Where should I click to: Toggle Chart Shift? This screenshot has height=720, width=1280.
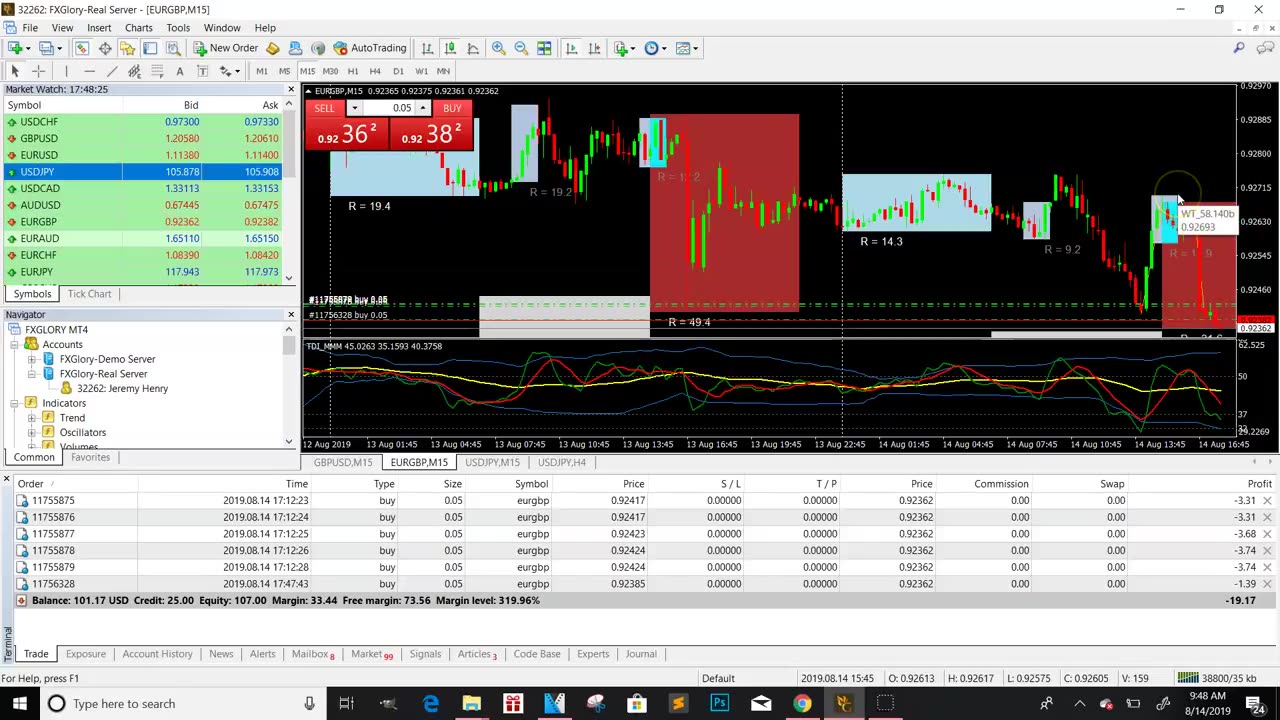click(x=594, y=48)
